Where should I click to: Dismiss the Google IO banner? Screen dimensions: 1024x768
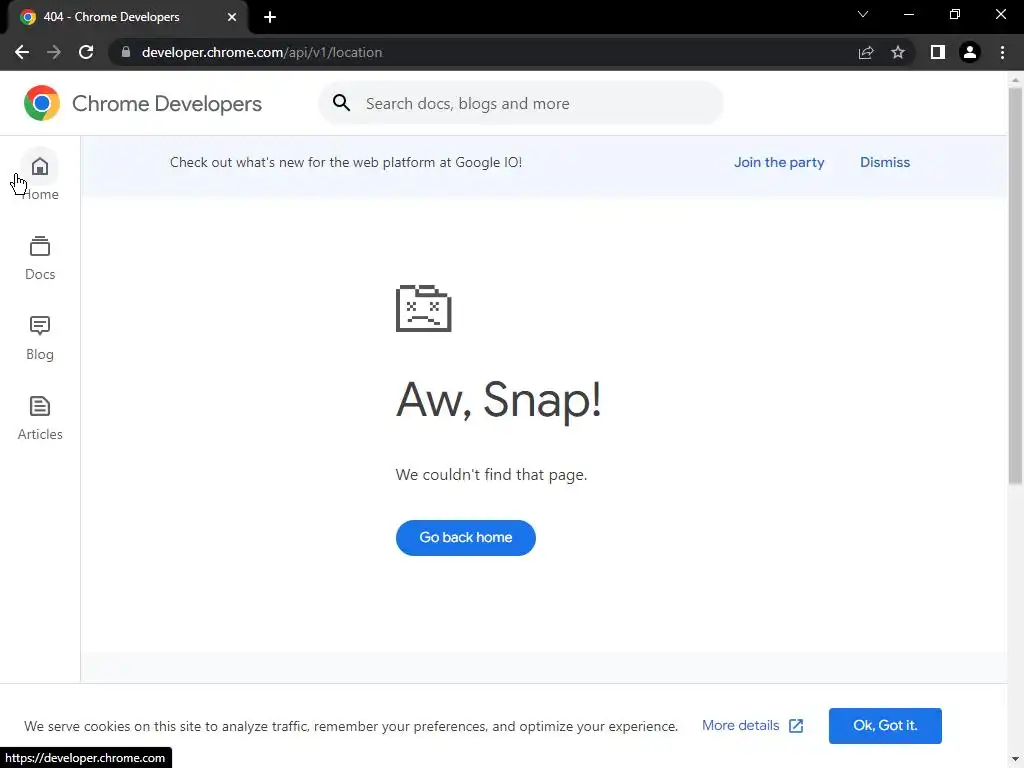click(885, 162)
